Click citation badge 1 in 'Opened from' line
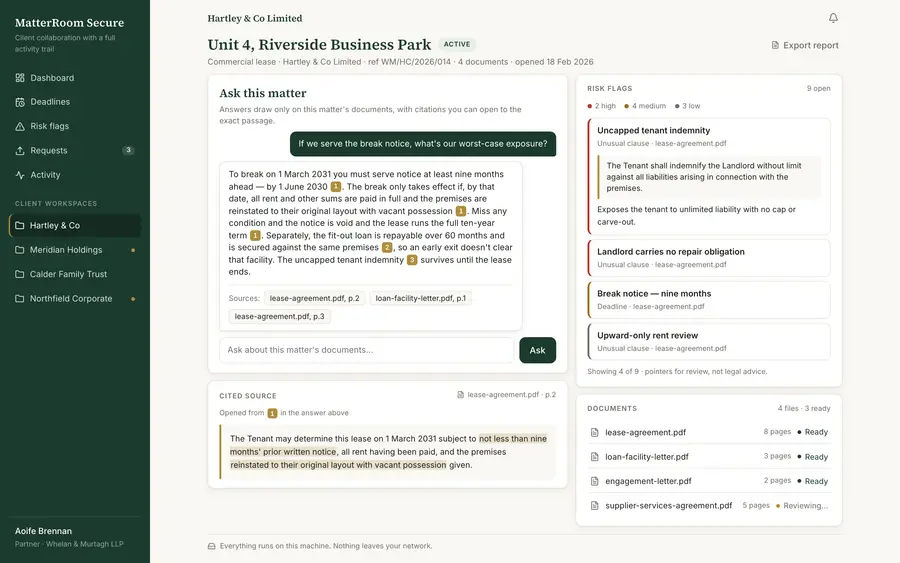The height and width of the screenshot is (563, 900). pos(272,413)
